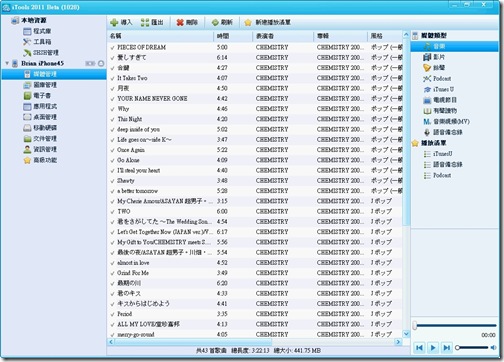Click the Next track playback button
This screenshot has height=362, width=504.
pos(446,348)
